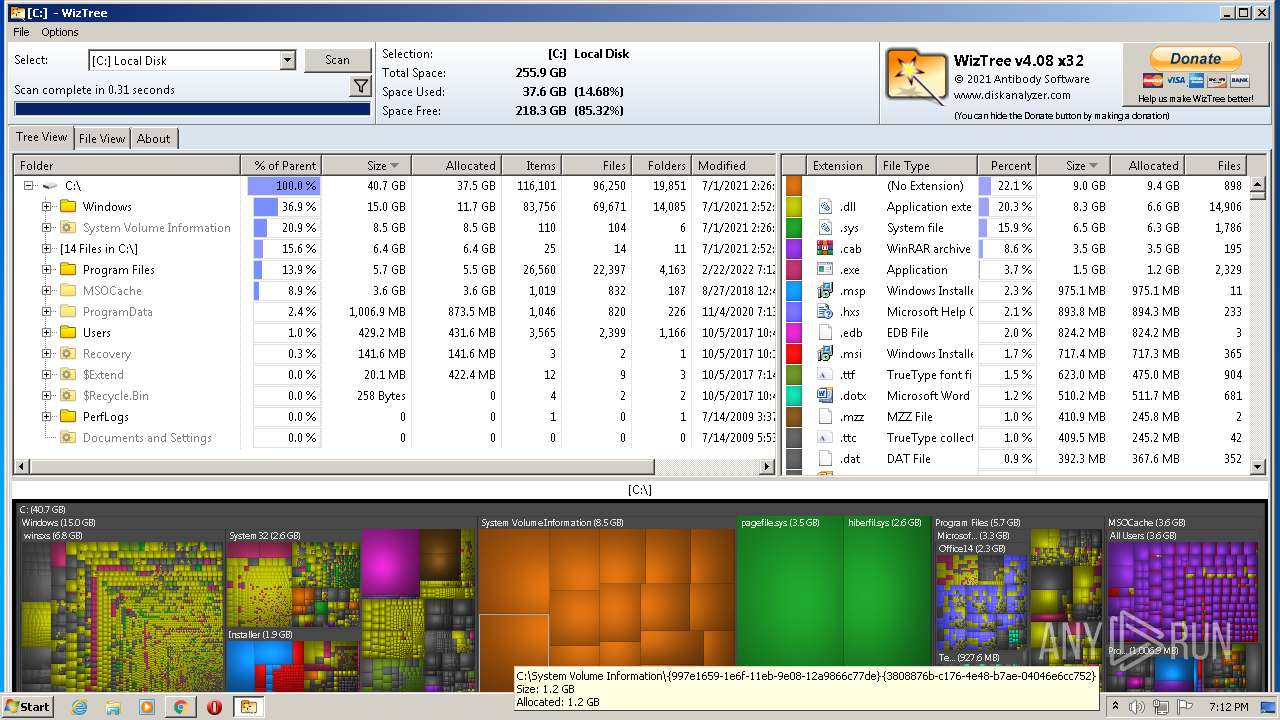Expand the PerfLogs folder node
Image resolution: width=1280 pixels, height=720 pixels.
point(47,417)
